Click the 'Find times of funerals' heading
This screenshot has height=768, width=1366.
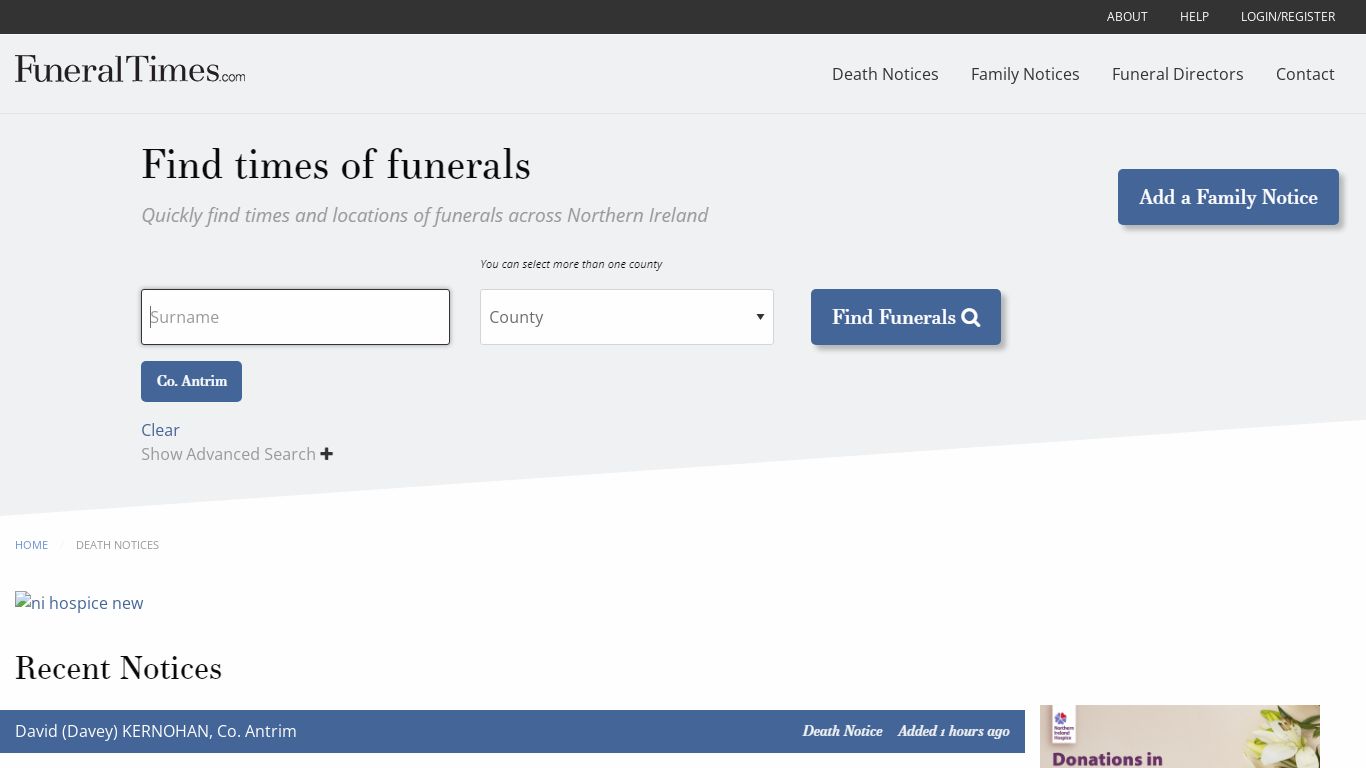point(336,165)
